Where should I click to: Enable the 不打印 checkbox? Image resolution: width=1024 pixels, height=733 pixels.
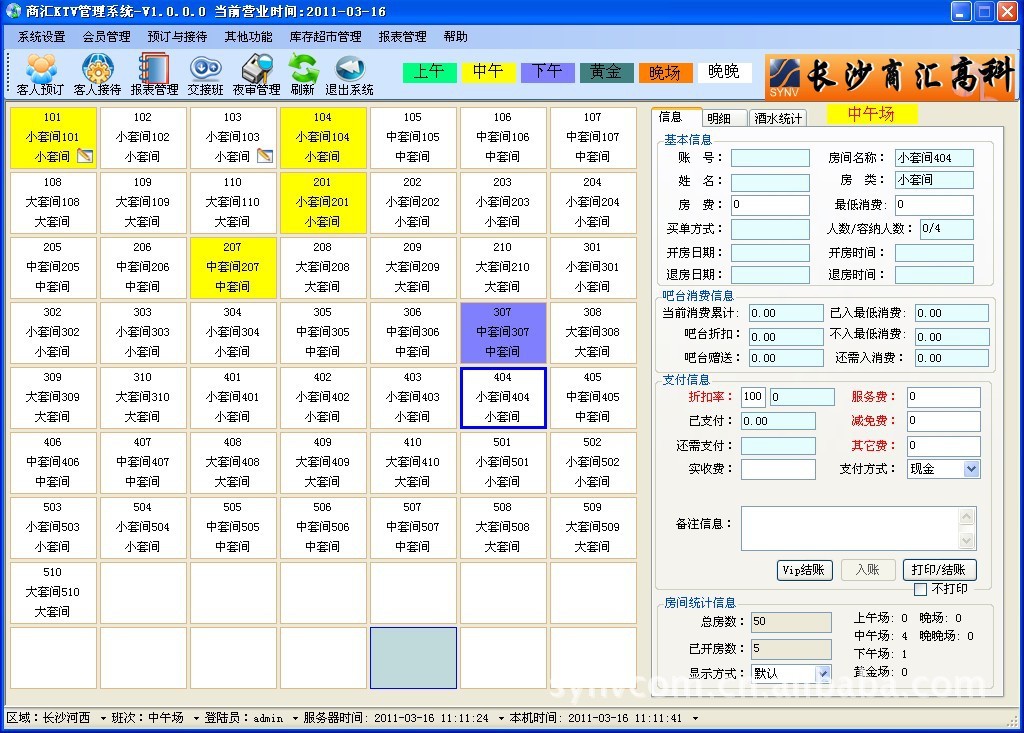tap(921, 589)
